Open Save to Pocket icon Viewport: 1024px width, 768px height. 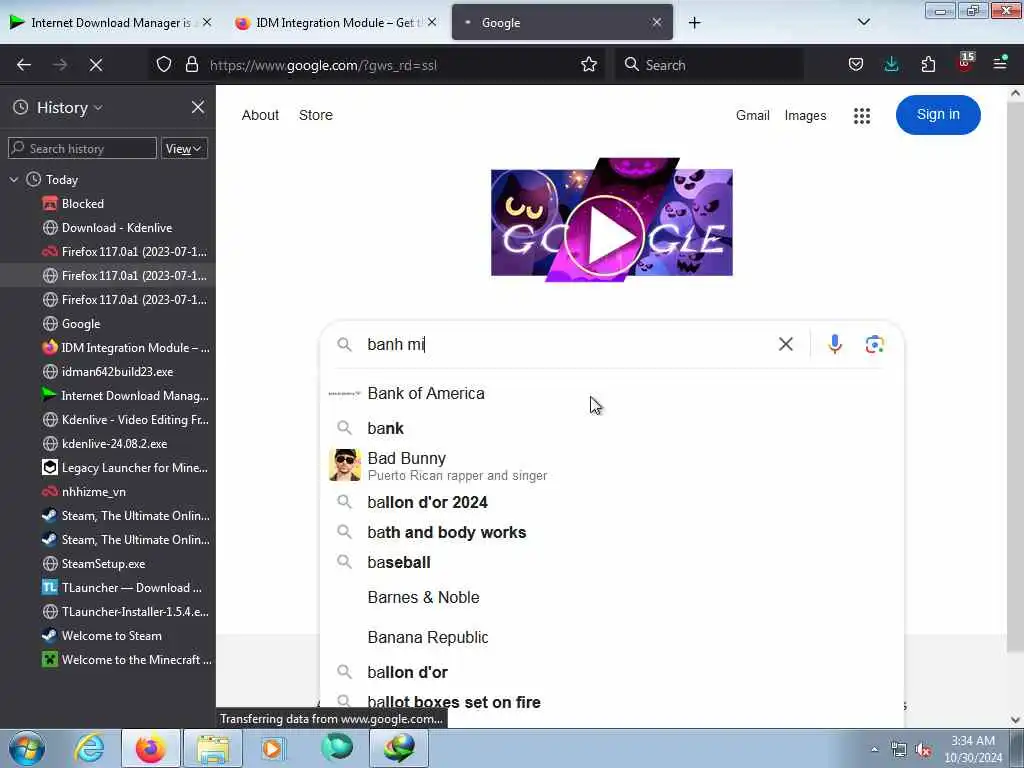(x=856, y=64)
